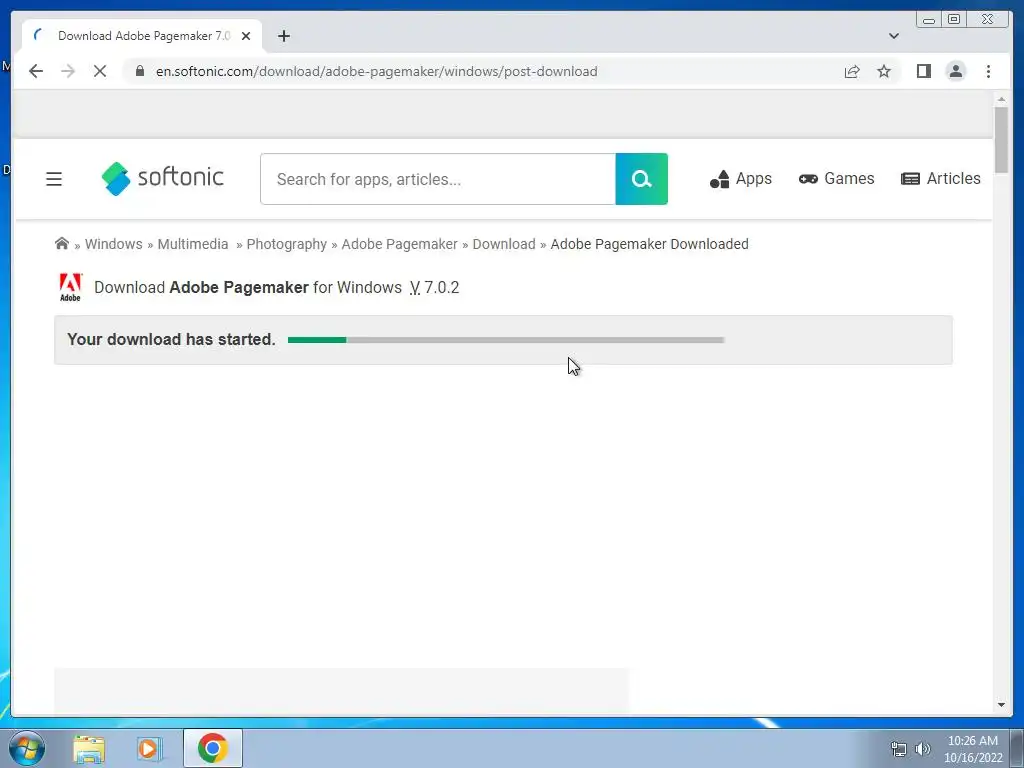Viewport: 1024px width, 768px height.
Task: Follow the Multimedia breadcrumb link
Action: click(x=193, y=244)
